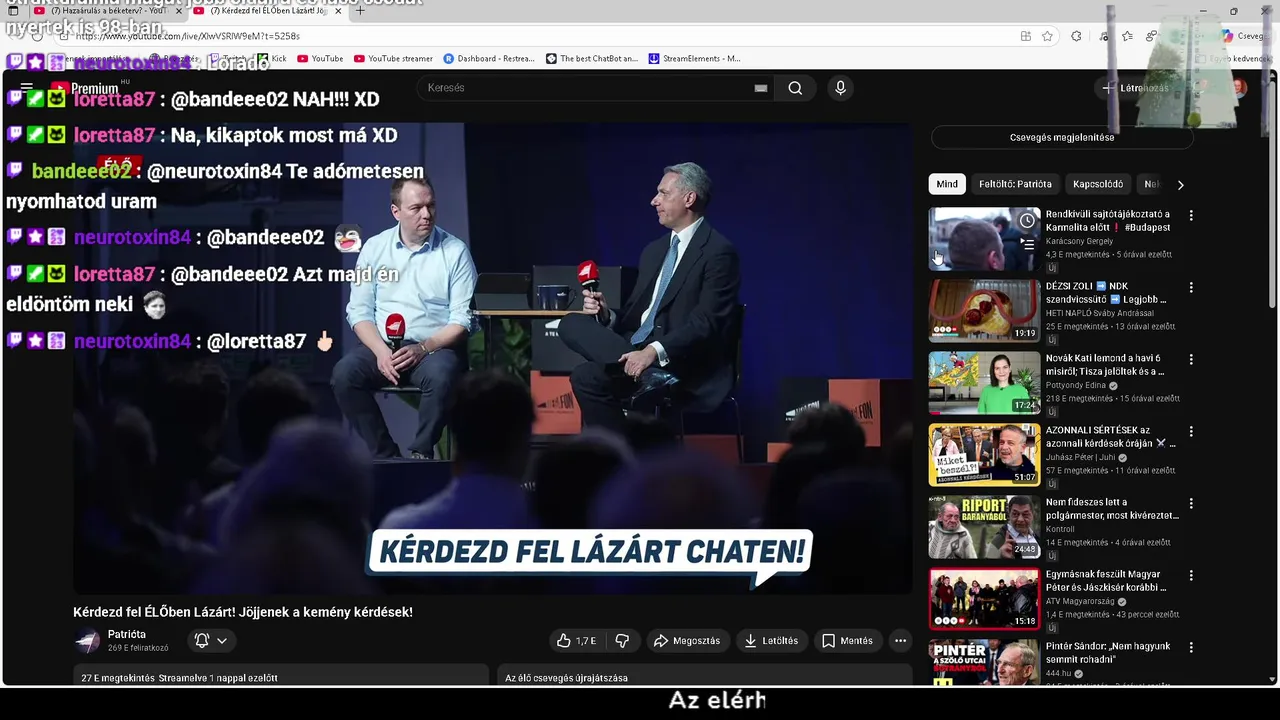This screenshot has width=1280, height=720.
Task: Expand notification options dropdown arrow
Action: tap(222, 641)
